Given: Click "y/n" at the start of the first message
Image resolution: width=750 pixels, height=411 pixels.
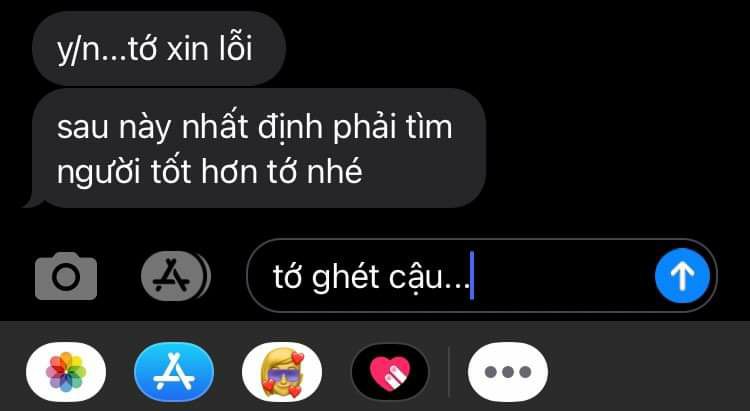Looking at the screenshot, I should (x=76, y=51).
